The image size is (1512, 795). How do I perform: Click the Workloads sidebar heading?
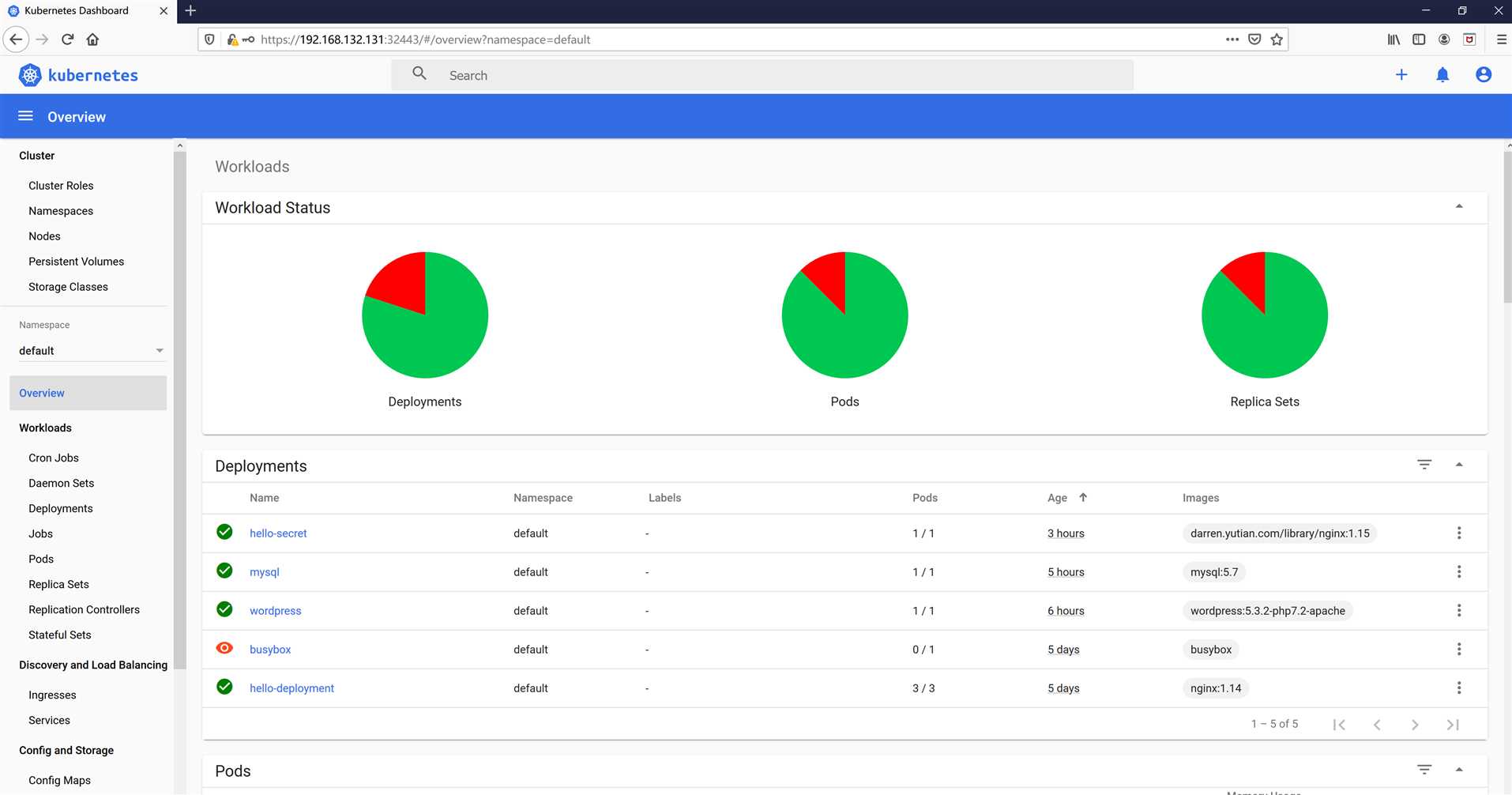click(x=45, y=428)
